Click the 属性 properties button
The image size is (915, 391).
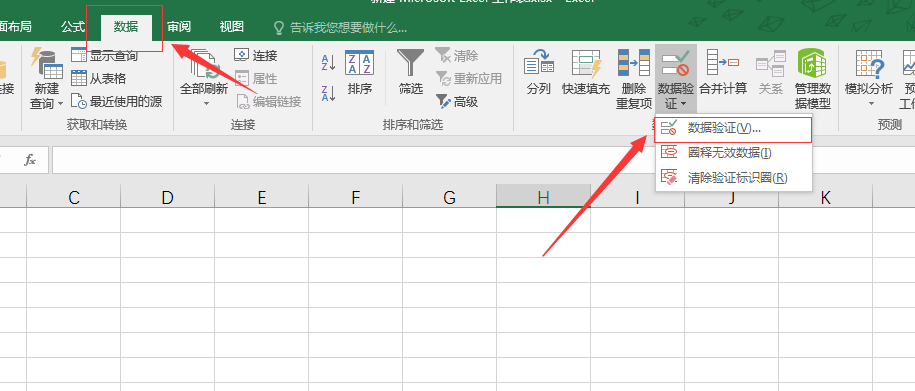coord(256,78)
